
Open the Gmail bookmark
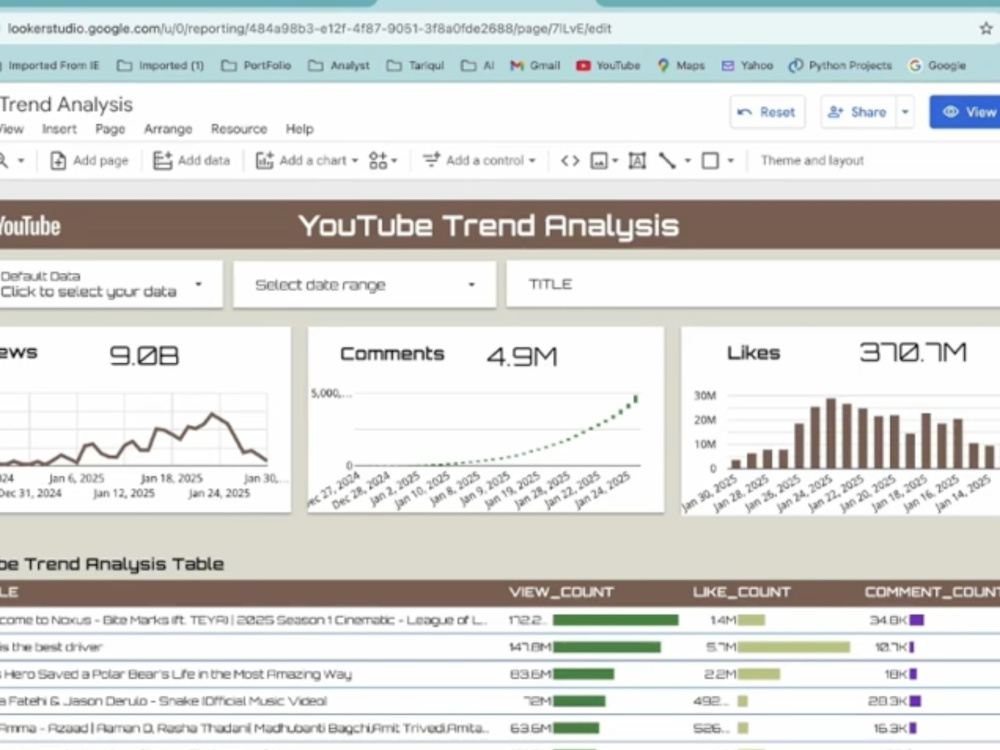[535, 65]
